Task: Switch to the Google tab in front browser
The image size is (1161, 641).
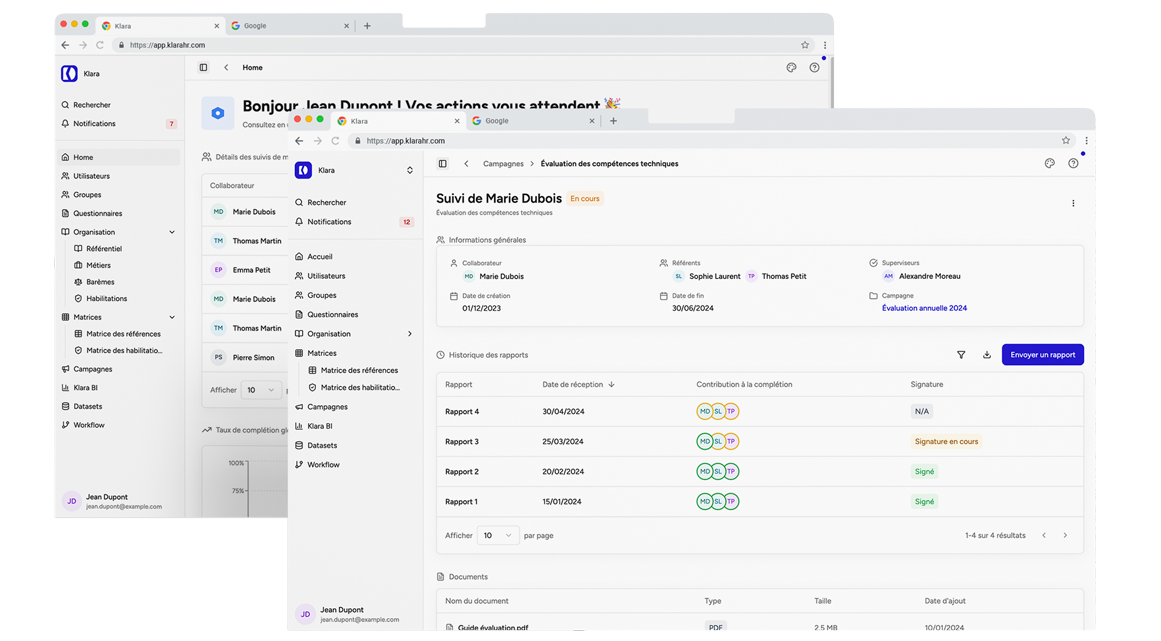Action: pyautogui.click(x=533, y=121)
